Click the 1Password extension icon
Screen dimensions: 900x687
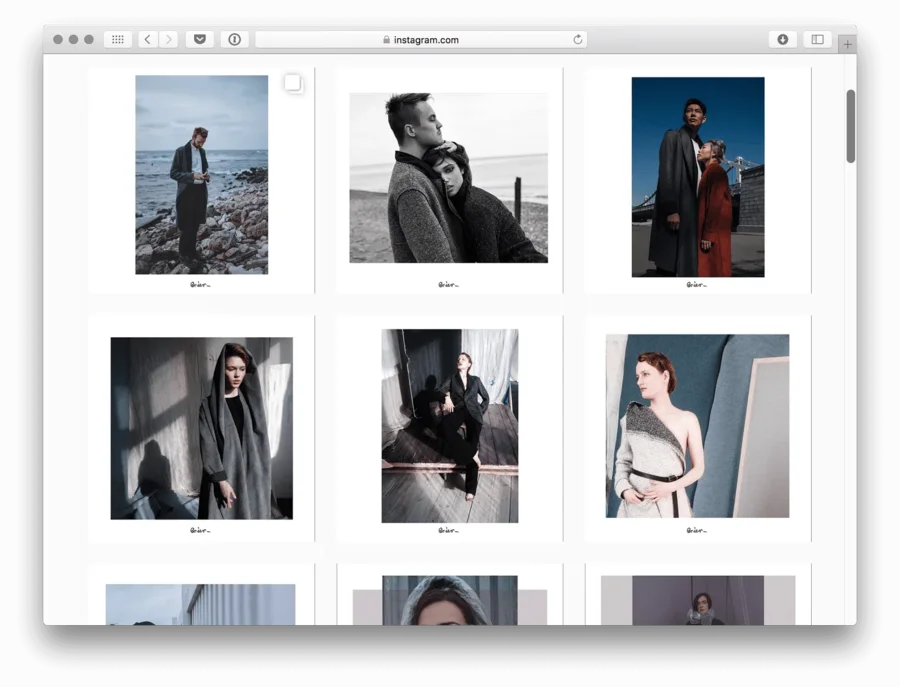(234, 40)
